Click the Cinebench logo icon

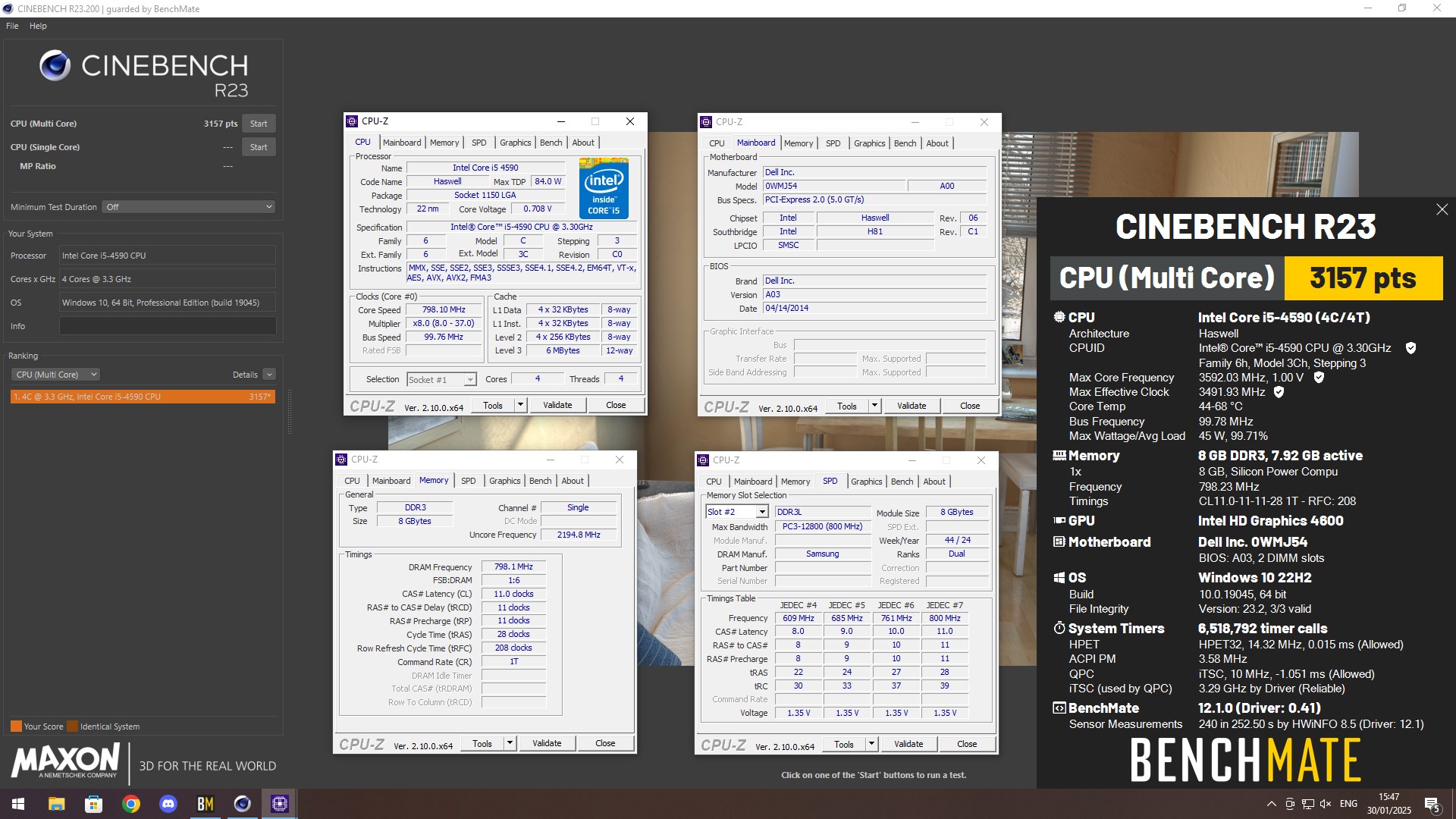click(x=55, y=66)
